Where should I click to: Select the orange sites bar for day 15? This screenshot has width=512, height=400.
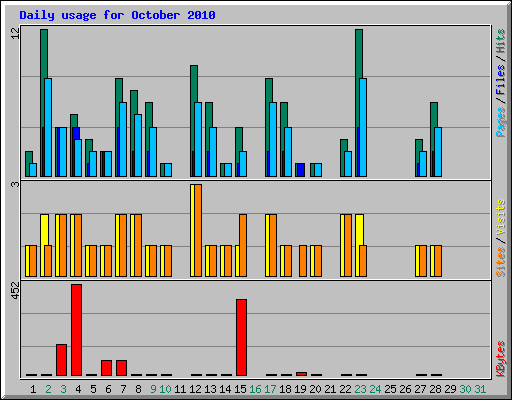click(x=243, y=246)
